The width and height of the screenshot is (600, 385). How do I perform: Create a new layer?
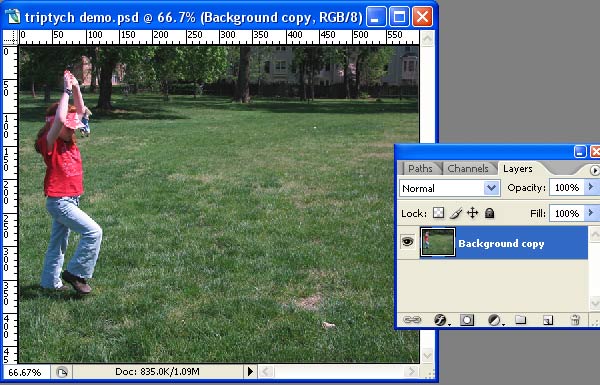coord(548,320)
